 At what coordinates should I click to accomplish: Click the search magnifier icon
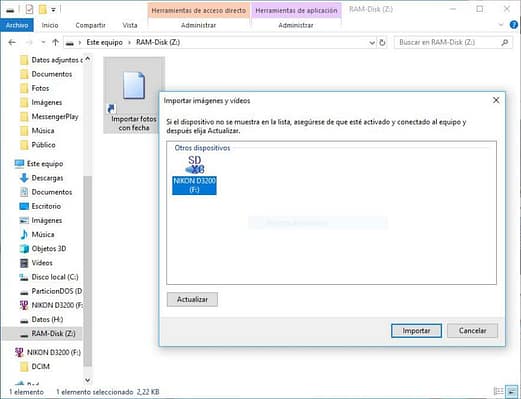pos(505,43)
